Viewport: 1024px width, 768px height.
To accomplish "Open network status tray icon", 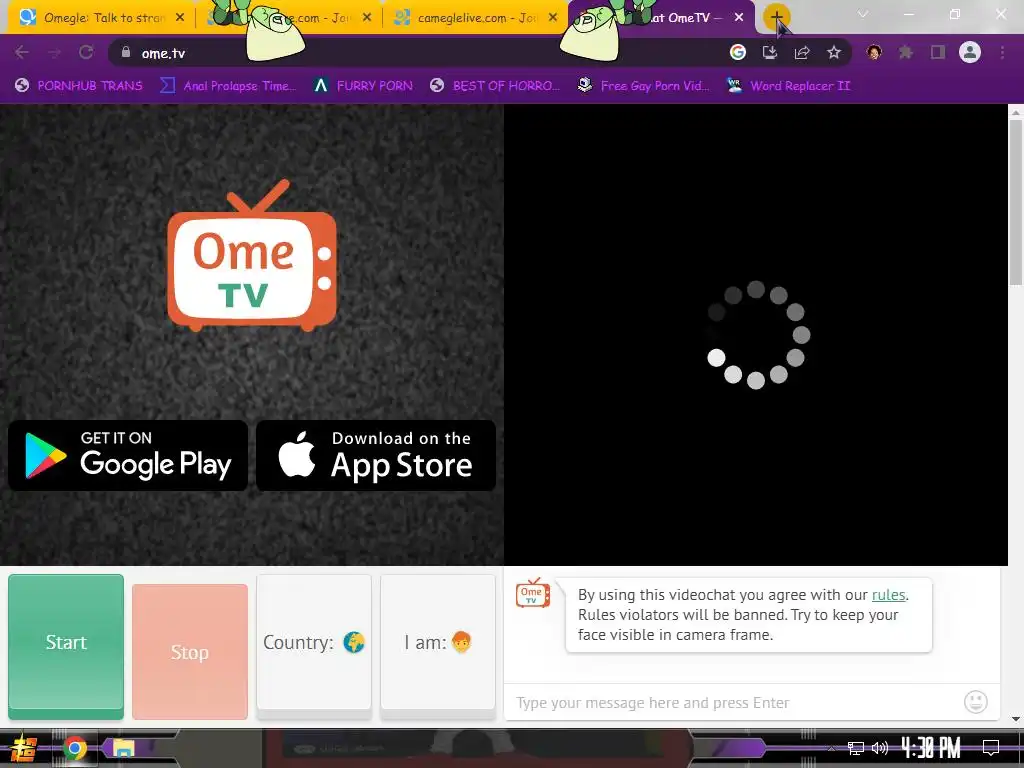I will pos(856,748).
